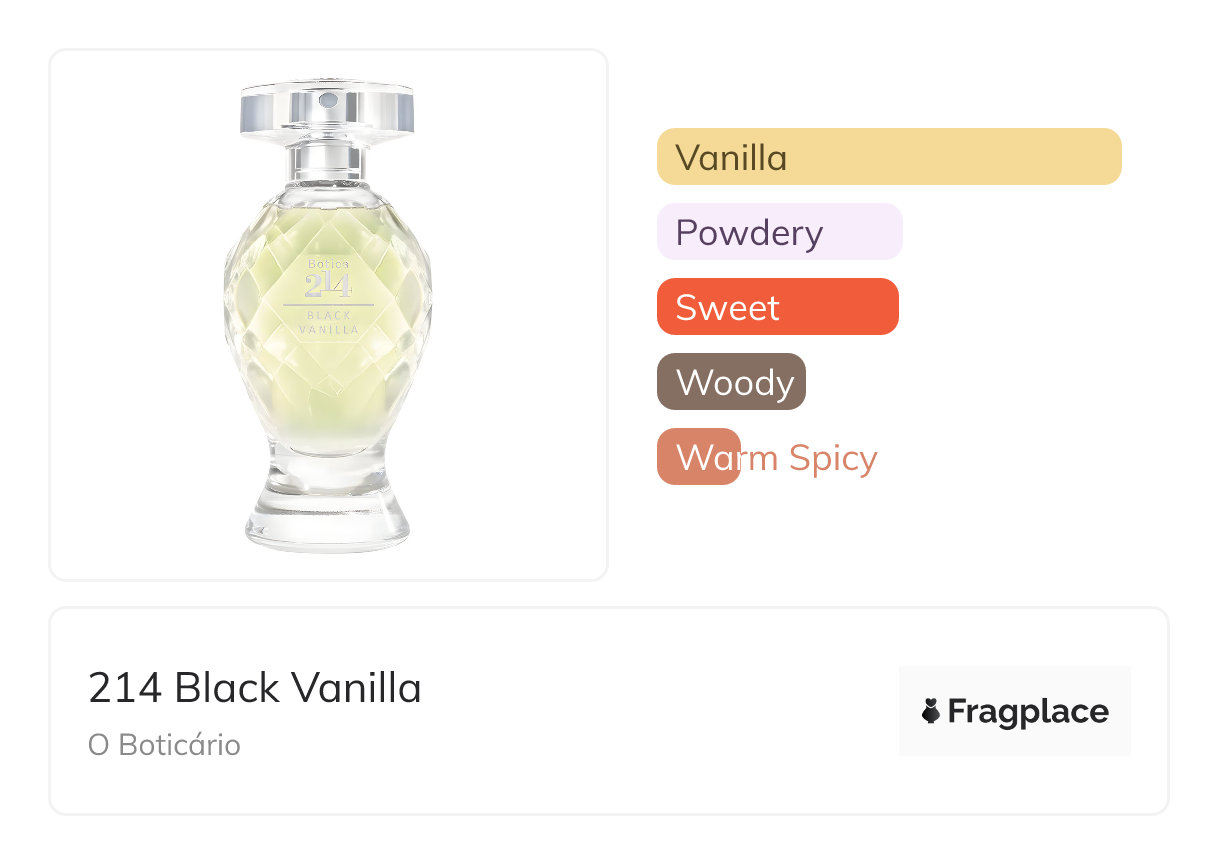Select the Vanilla accord bar
1218x864 pixels.
click(x=889, y=157)
